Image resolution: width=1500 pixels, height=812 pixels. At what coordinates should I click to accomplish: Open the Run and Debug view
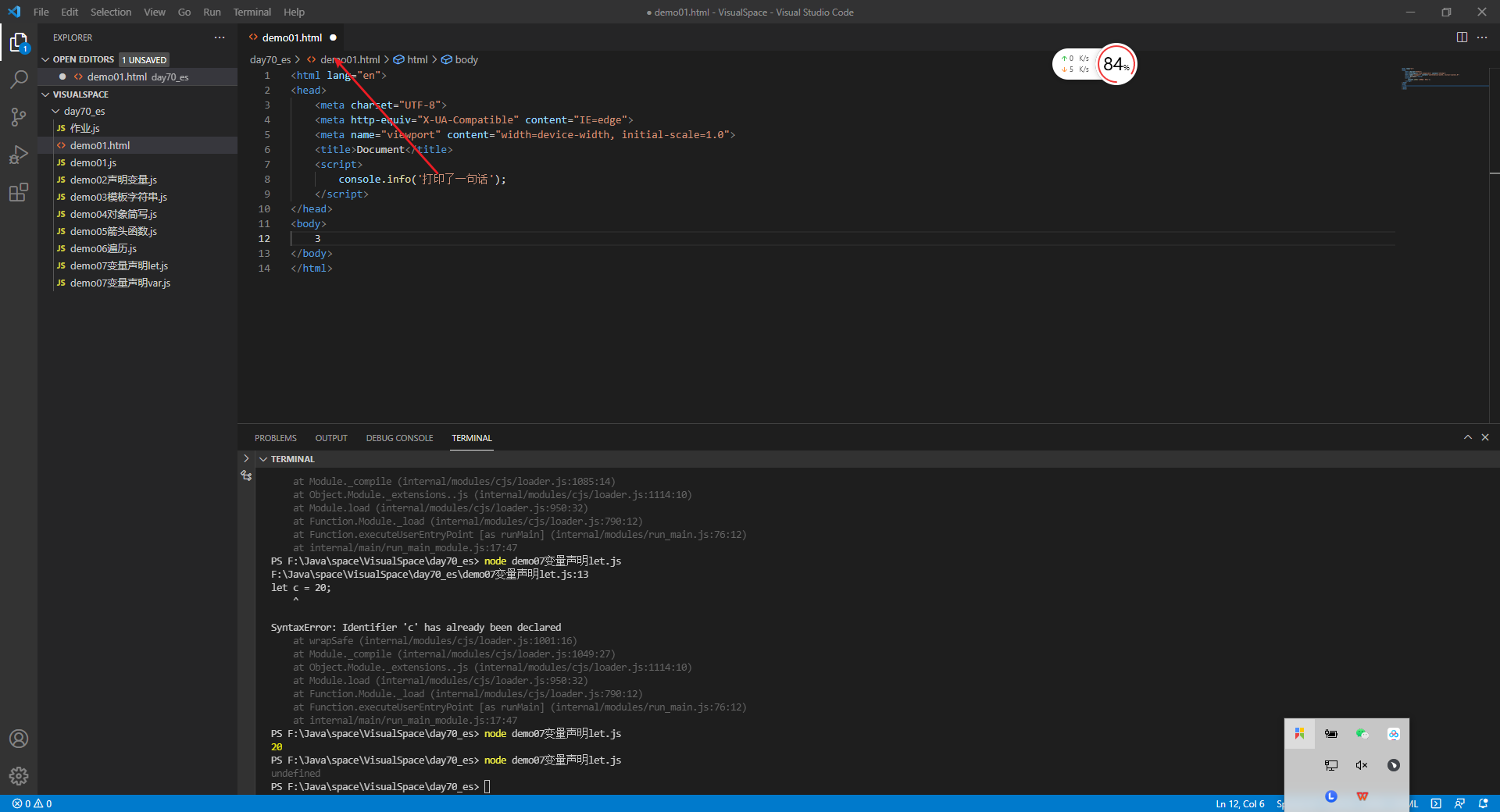tap(19, 155)
